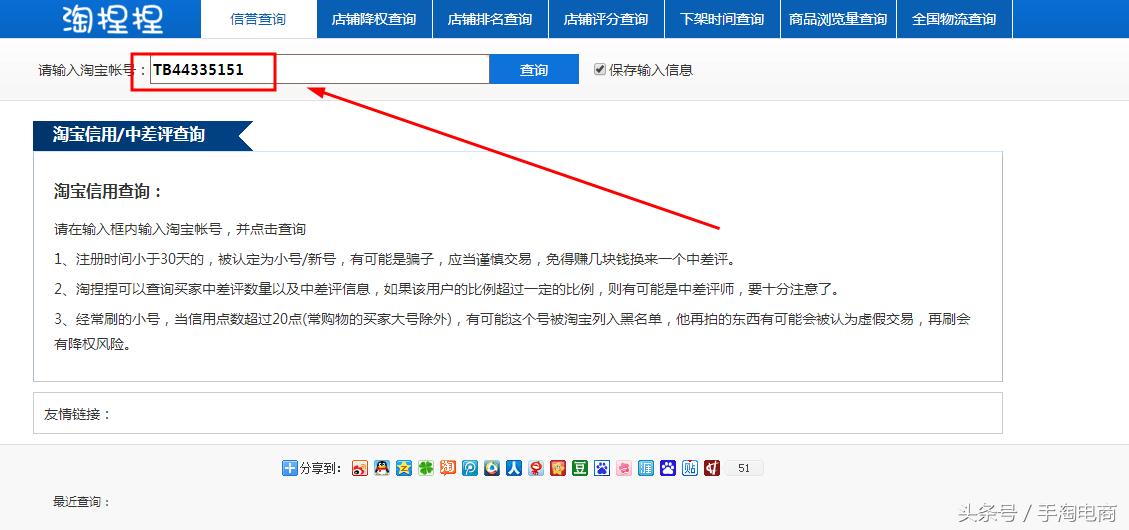
Task: Click the blue paw on white icon
Action: pyautogui.click(x=602, y=468)
